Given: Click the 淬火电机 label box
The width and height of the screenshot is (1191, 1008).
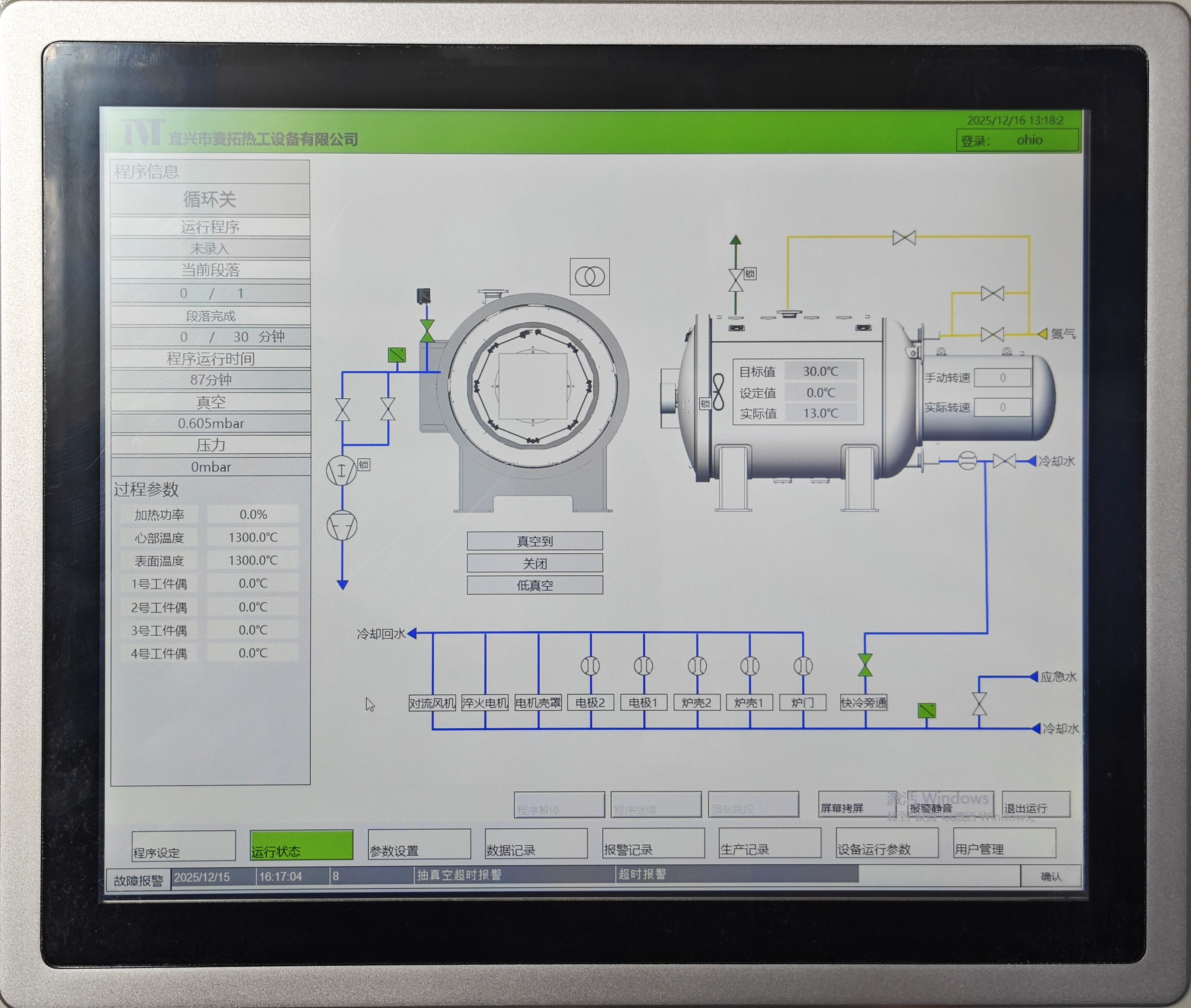Looking at the screenshot, I should [485, 703].
